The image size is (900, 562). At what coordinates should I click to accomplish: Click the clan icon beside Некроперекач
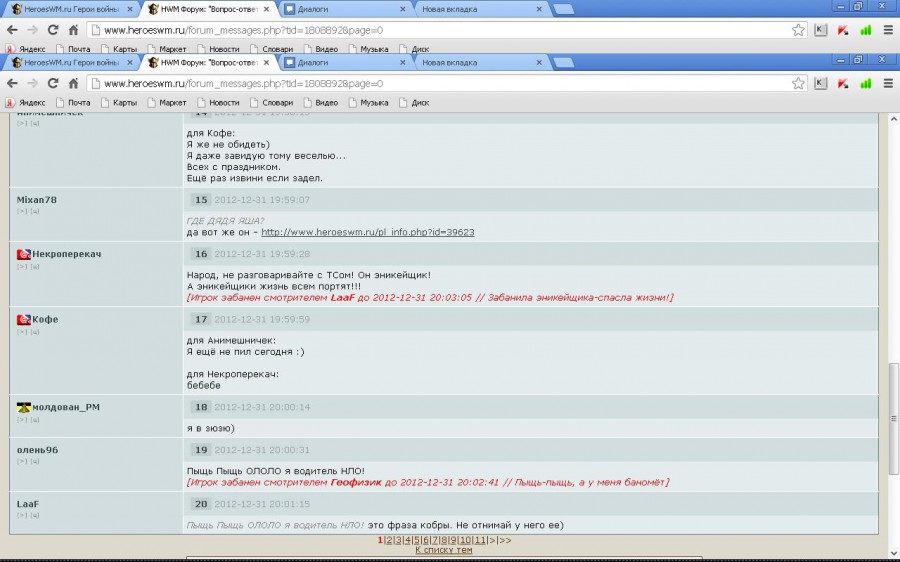coord(24,254)
